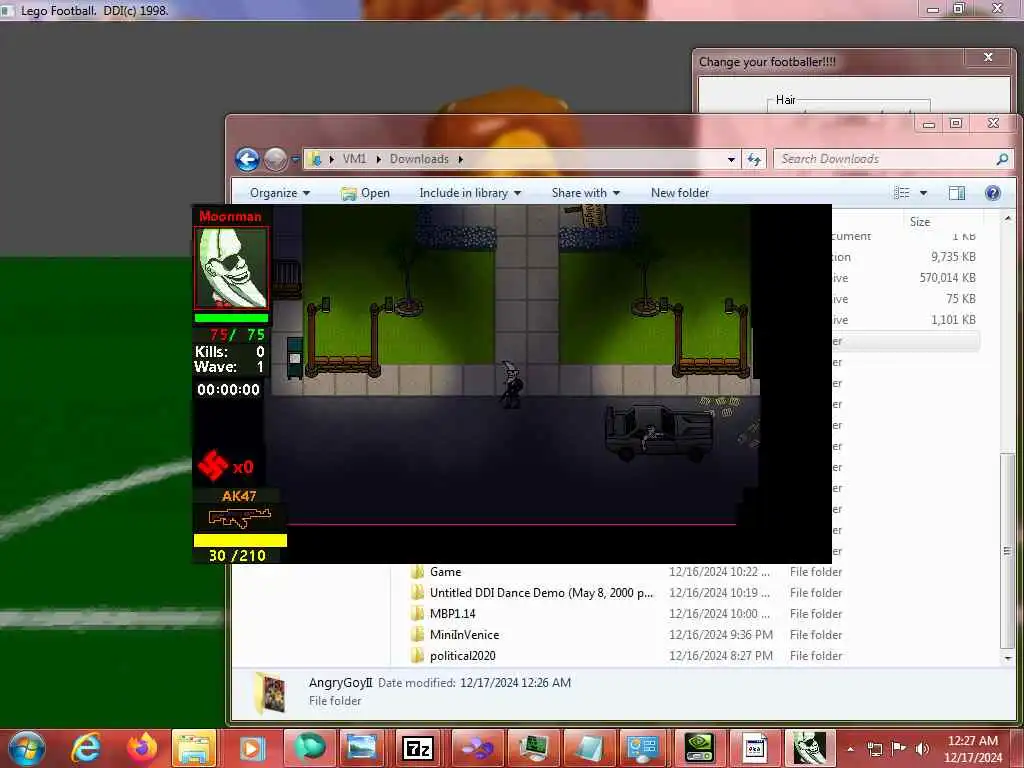Open the monitor program taskbar icon
Screen dimensions: 1024x768
(532, 748)
